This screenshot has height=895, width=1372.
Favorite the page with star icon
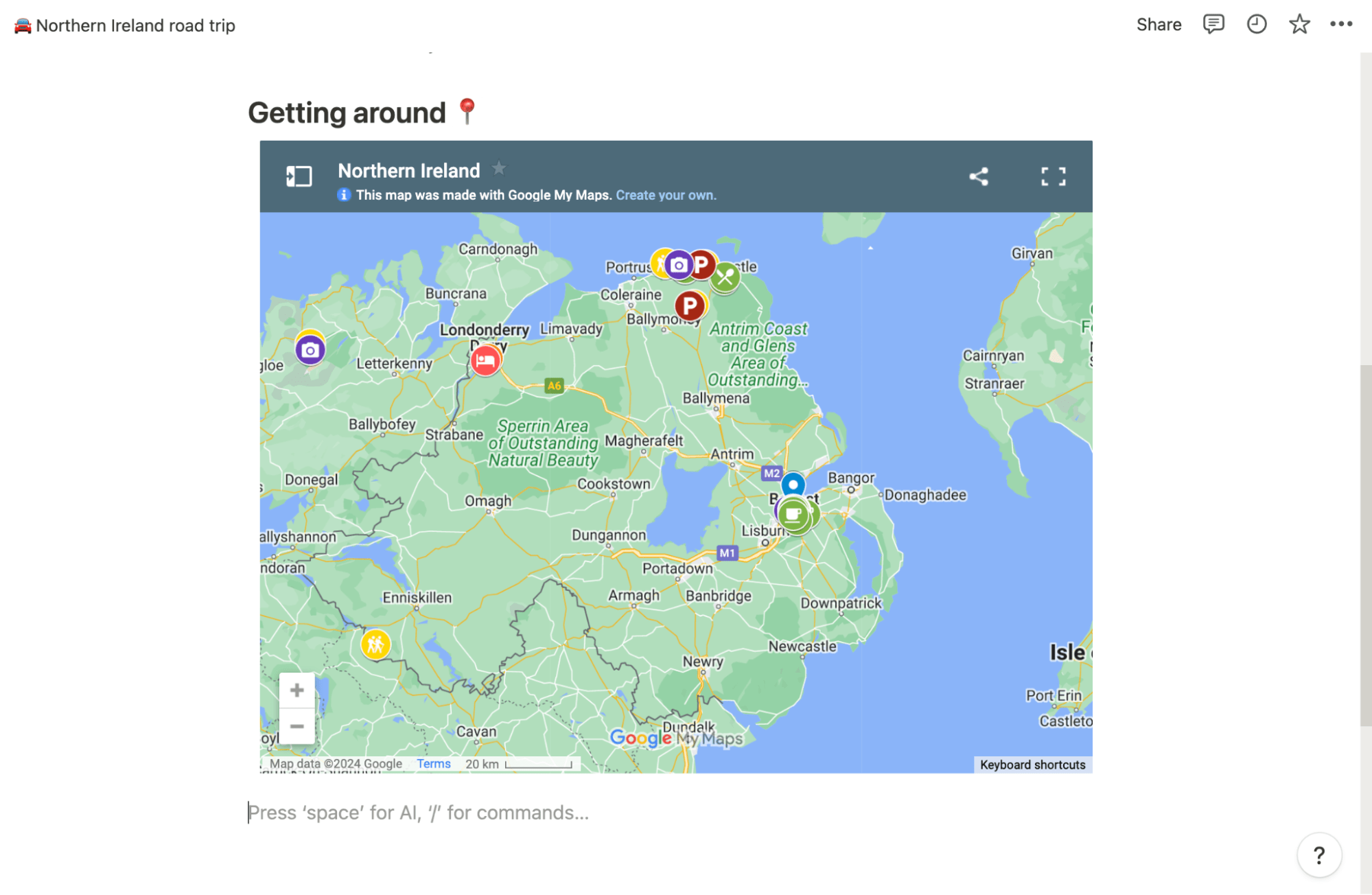[1299, 24]
